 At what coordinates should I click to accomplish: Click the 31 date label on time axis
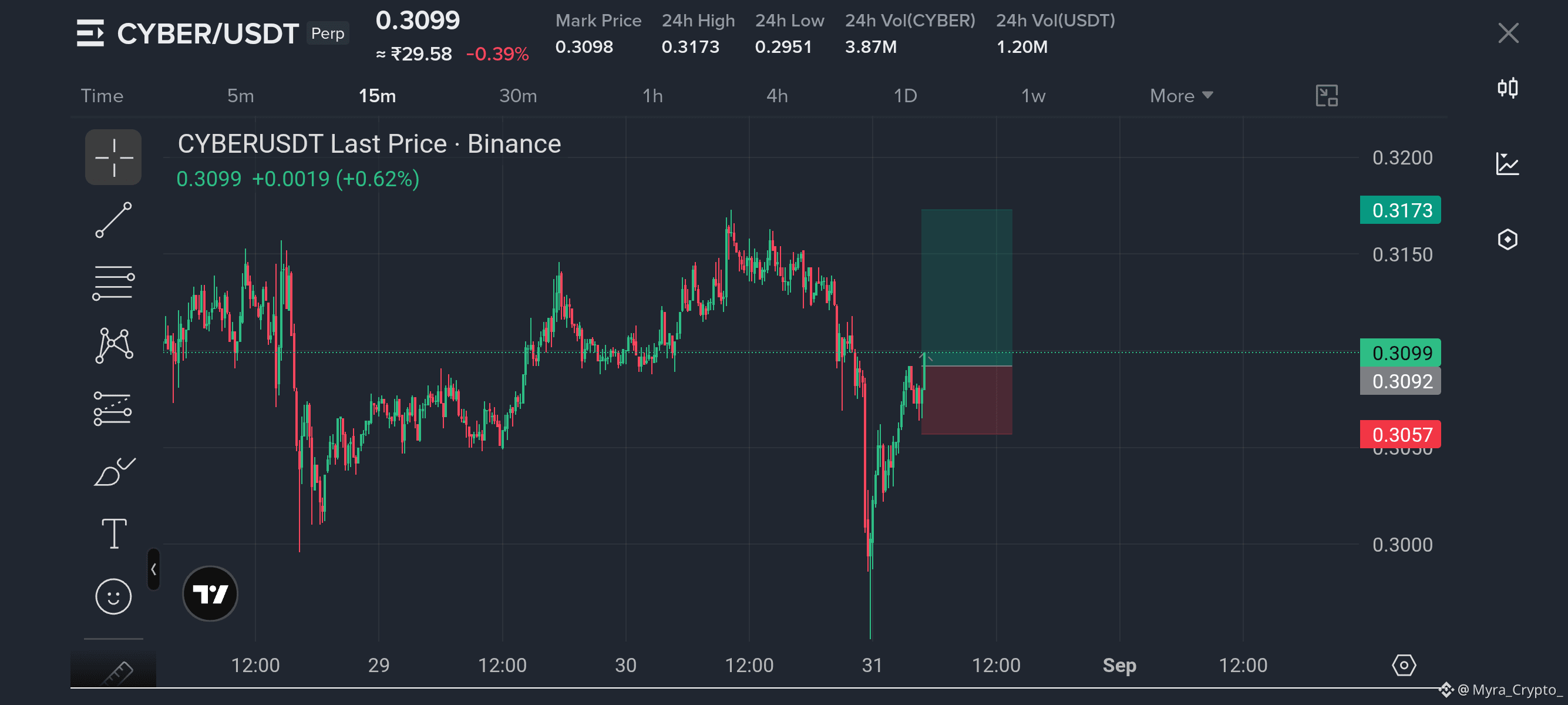coord(872,665)
